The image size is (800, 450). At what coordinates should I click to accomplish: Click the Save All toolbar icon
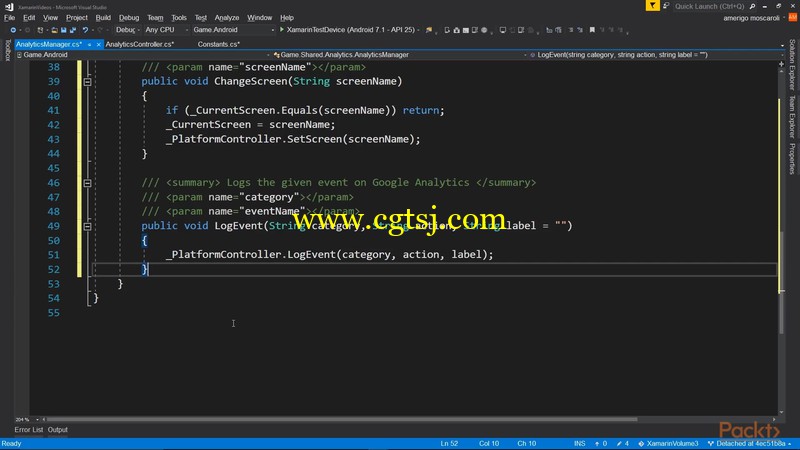pyautogui.click(x=72, y=30)
